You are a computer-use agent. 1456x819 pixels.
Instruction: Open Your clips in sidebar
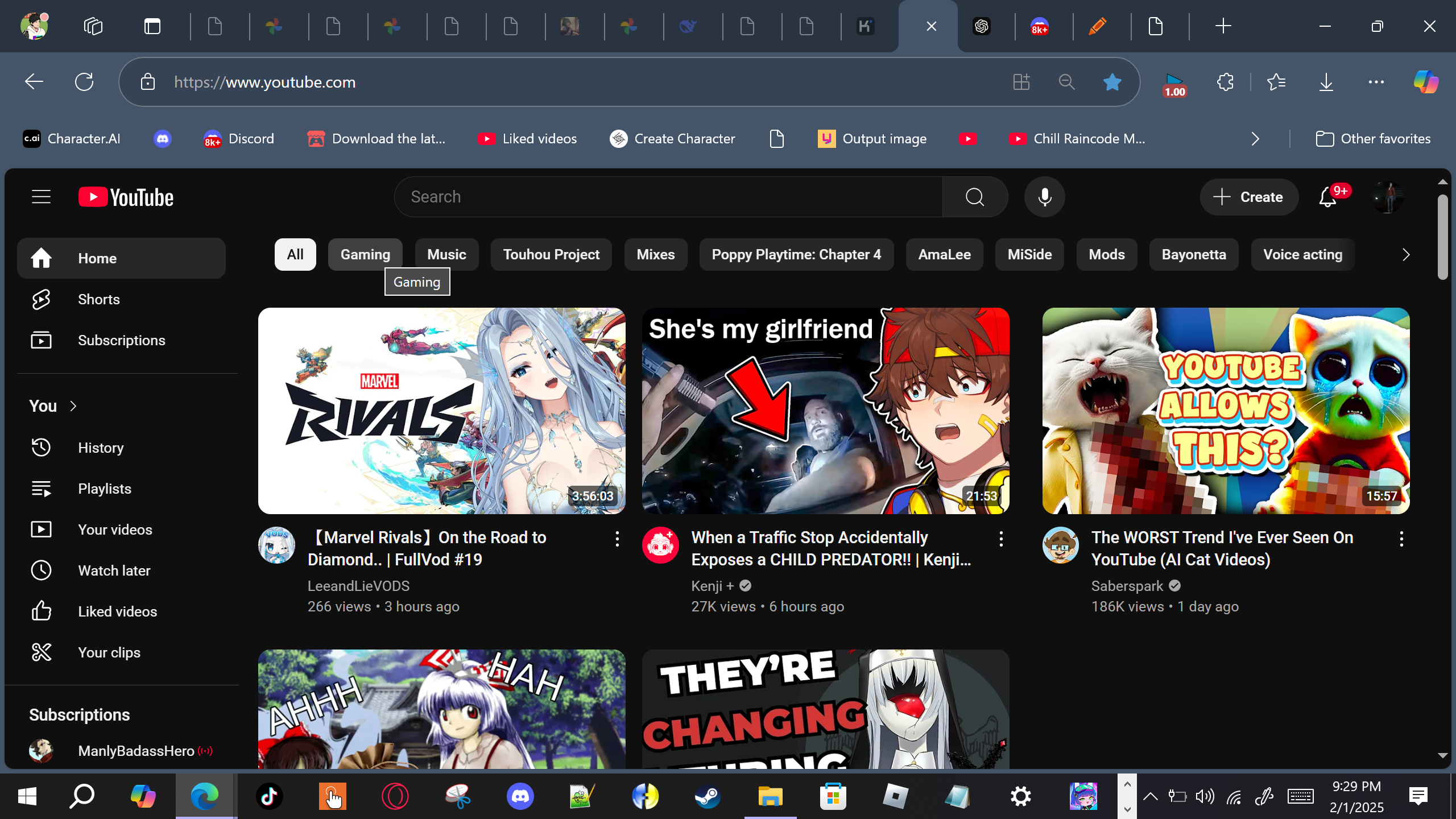[109, 652]
